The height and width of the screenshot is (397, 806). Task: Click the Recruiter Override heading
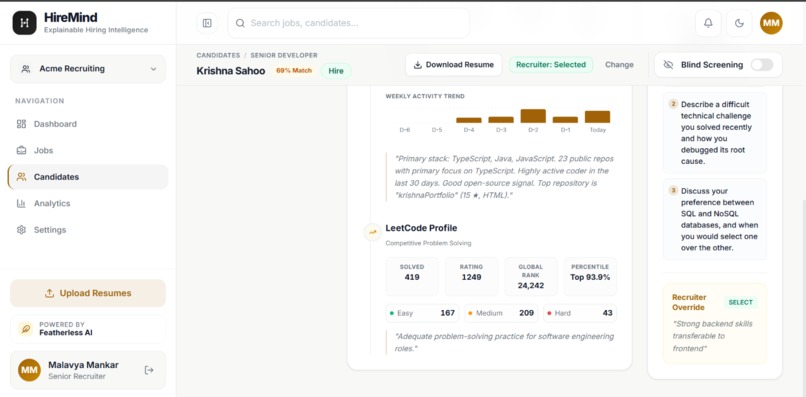click(689, 302)
